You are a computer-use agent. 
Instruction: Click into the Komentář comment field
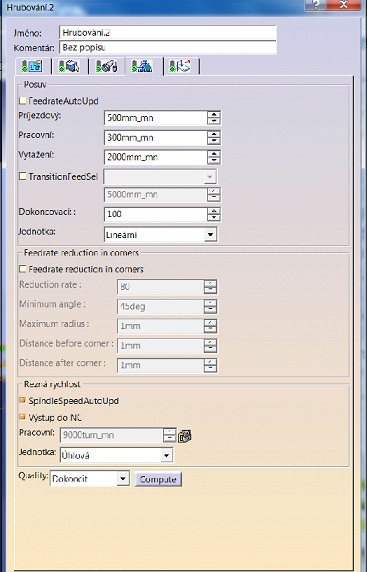point(168,47)
